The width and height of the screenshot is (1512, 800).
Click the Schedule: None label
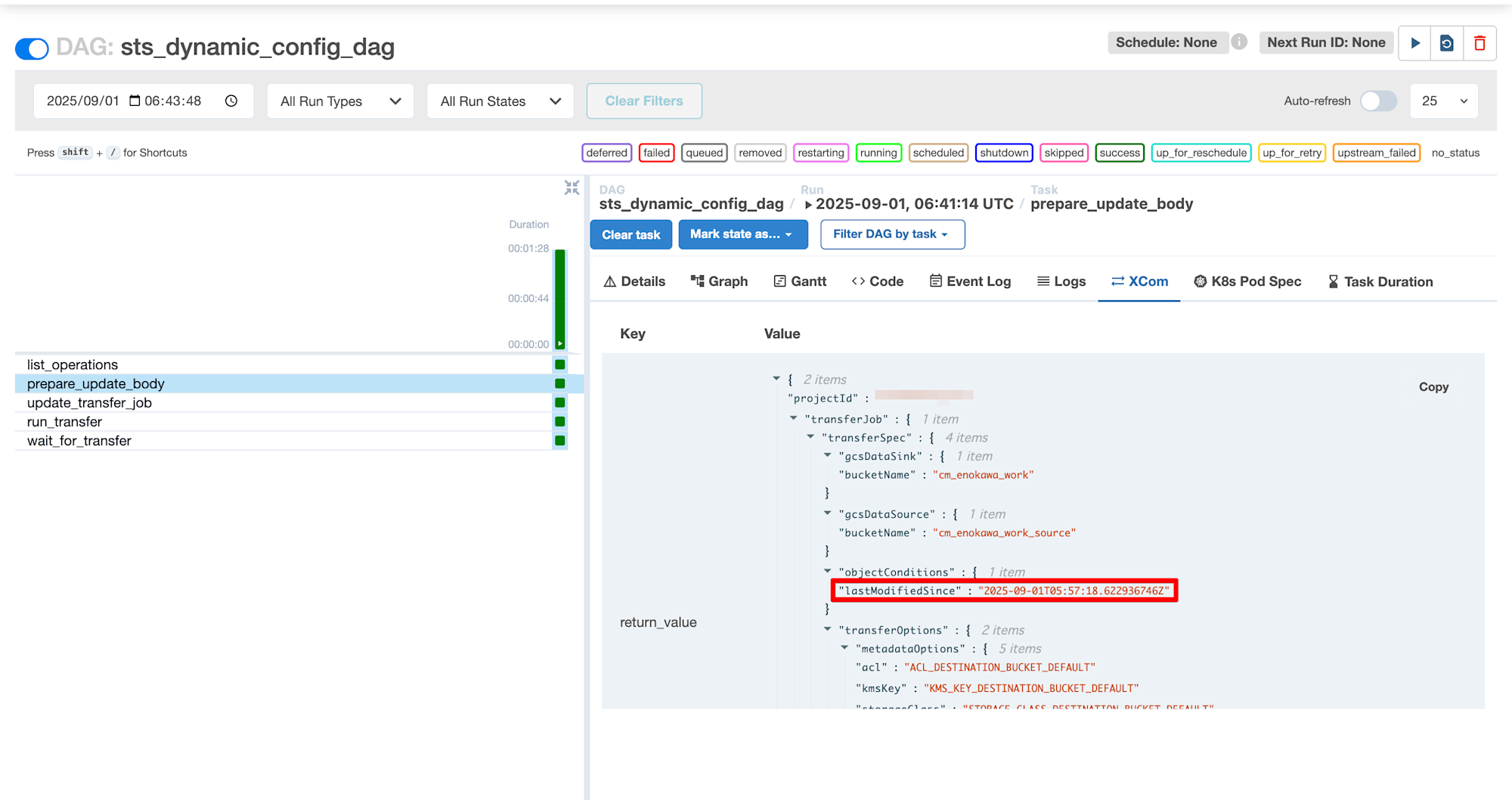[1167, 42]
